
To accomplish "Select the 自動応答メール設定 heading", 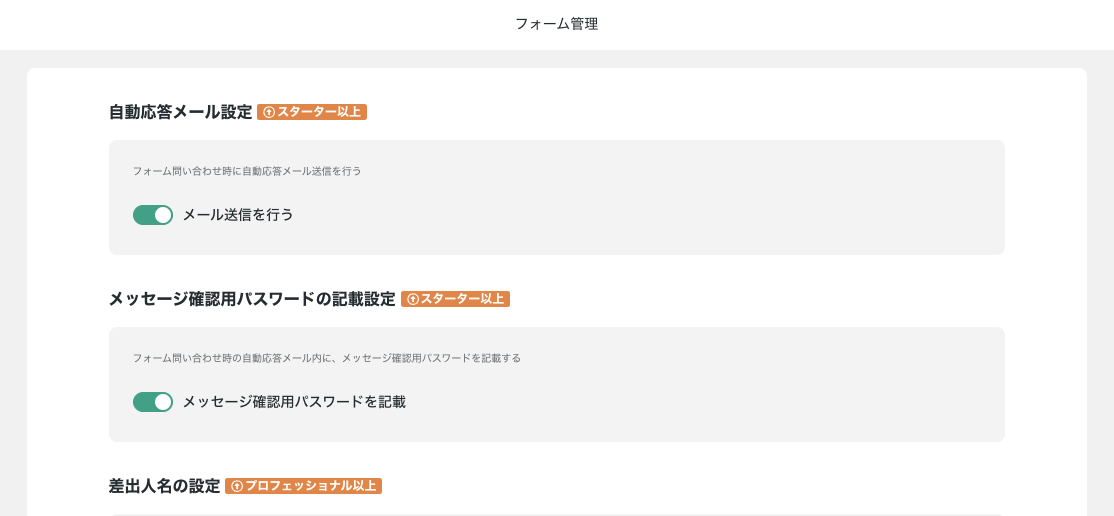I will (x=180, y=112).
